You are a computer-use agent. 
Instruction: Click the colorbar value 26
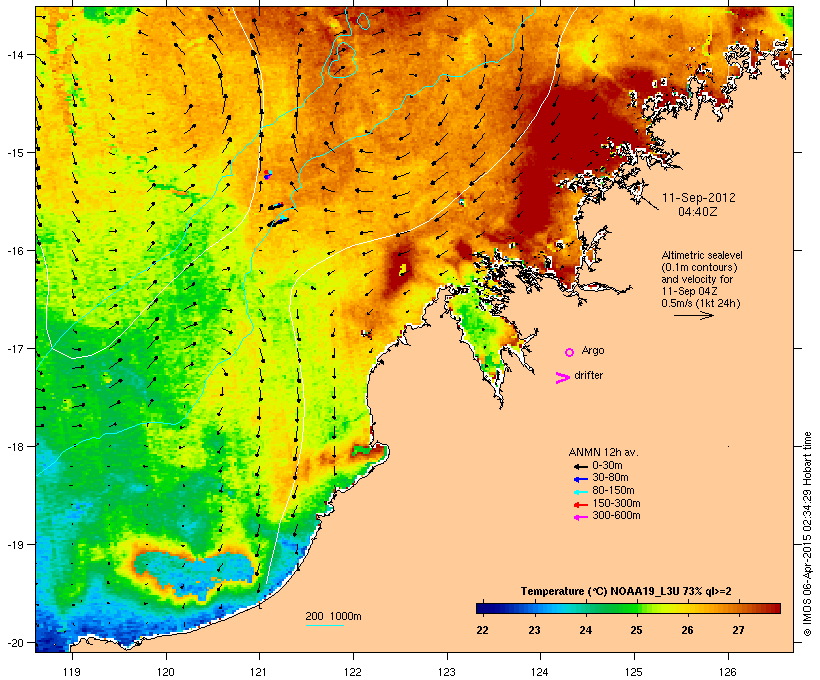pyautogui.click(x=688, y=630)
